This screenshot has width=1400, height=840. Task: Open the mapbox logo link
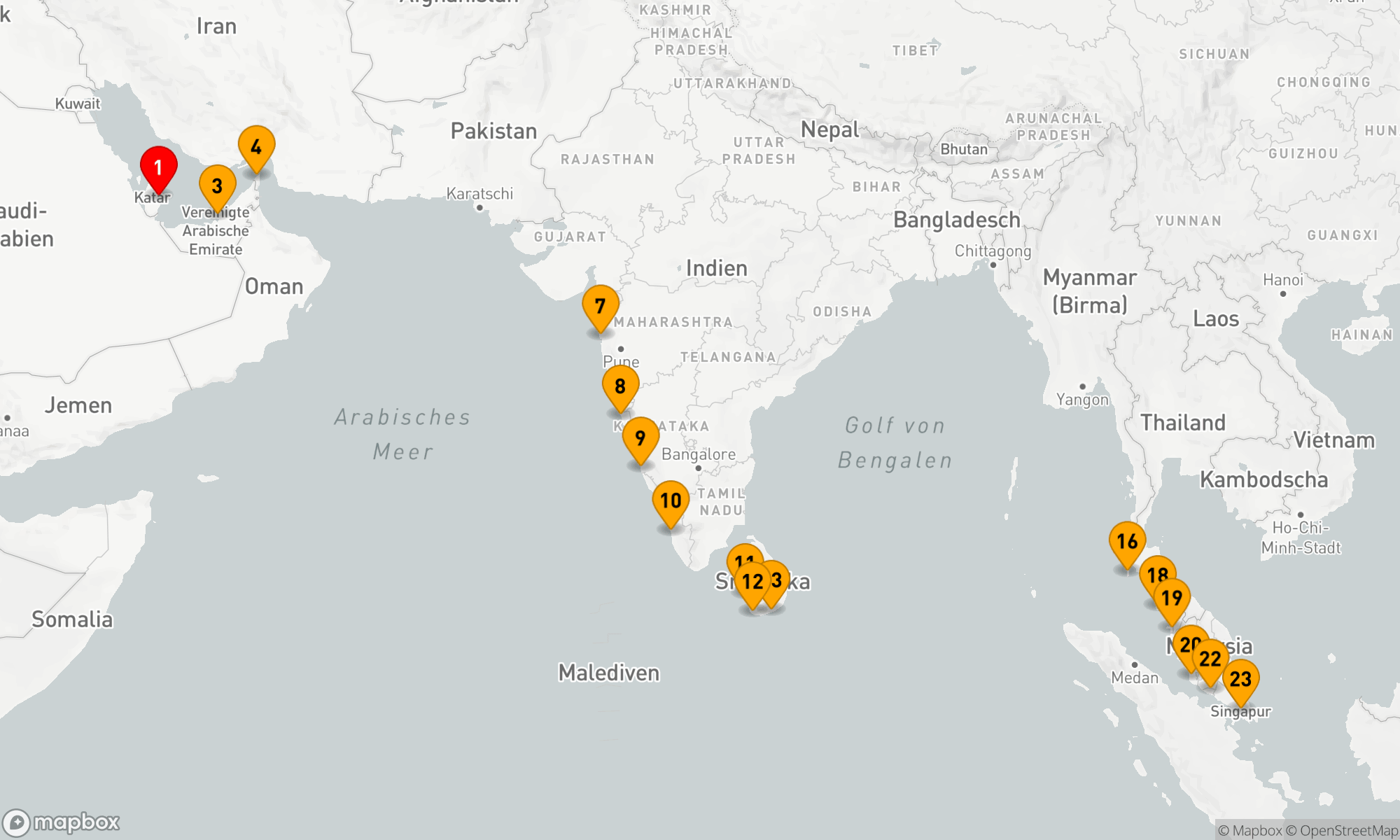point(62,822)
